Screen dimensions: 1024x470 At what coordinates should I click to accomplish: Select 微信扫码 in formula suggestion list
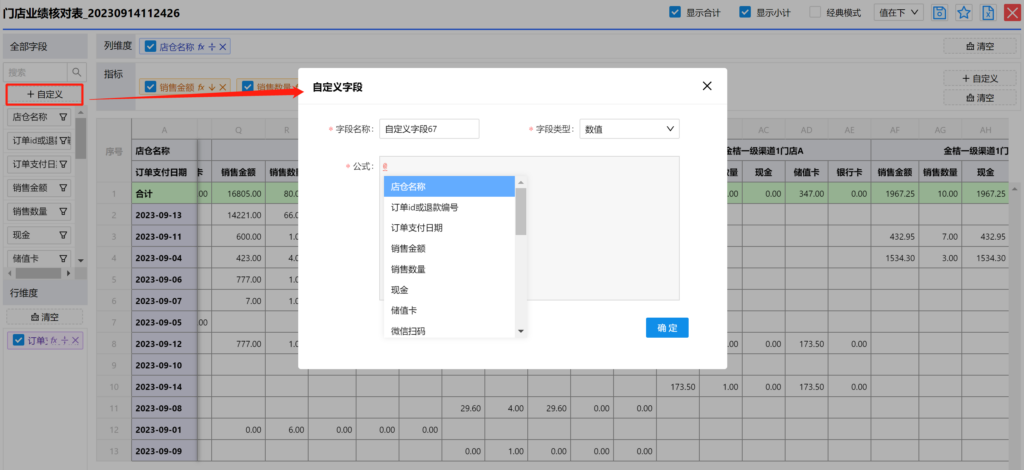(x=449, y=330)
